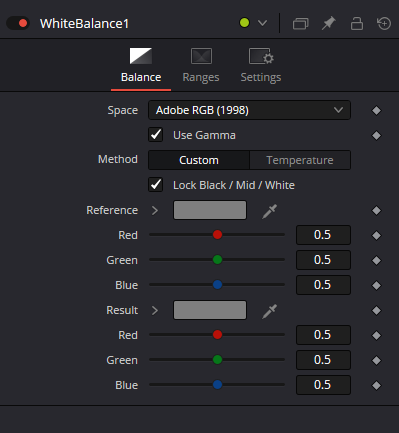Click the Result Red value field
399x433 pixels.
323,335
